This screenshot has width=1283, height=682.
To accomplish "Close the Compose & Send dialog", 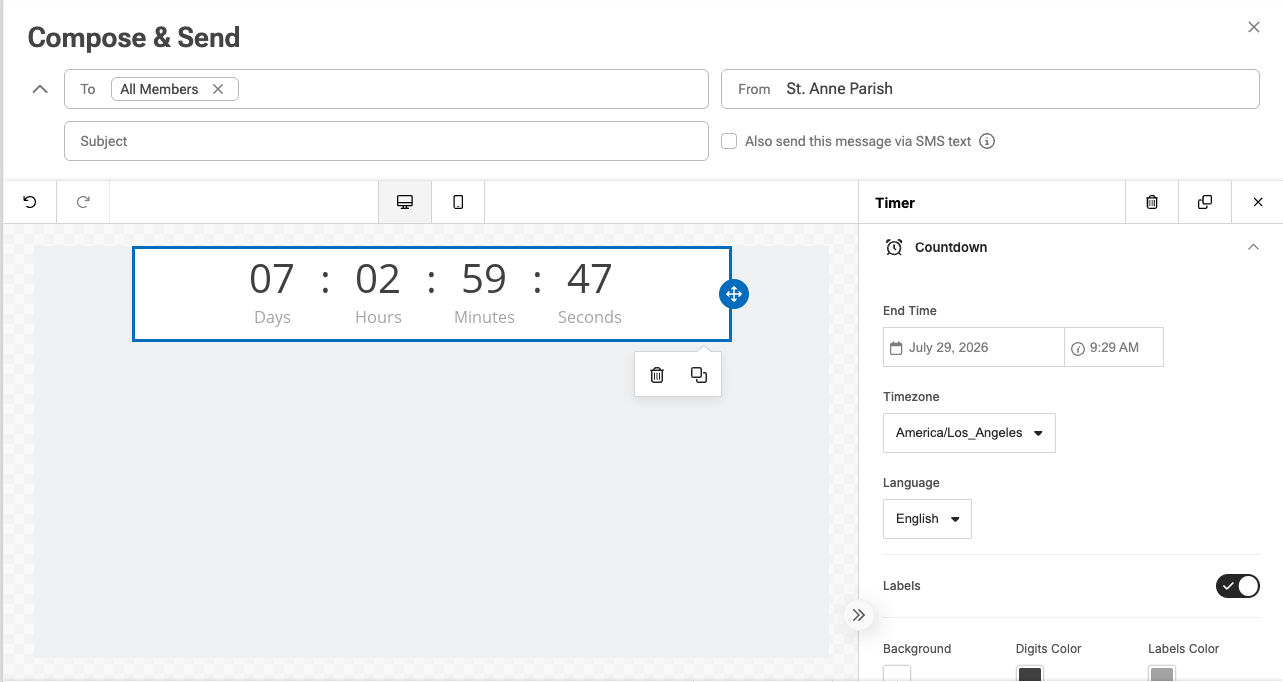I will [1254, 28].
